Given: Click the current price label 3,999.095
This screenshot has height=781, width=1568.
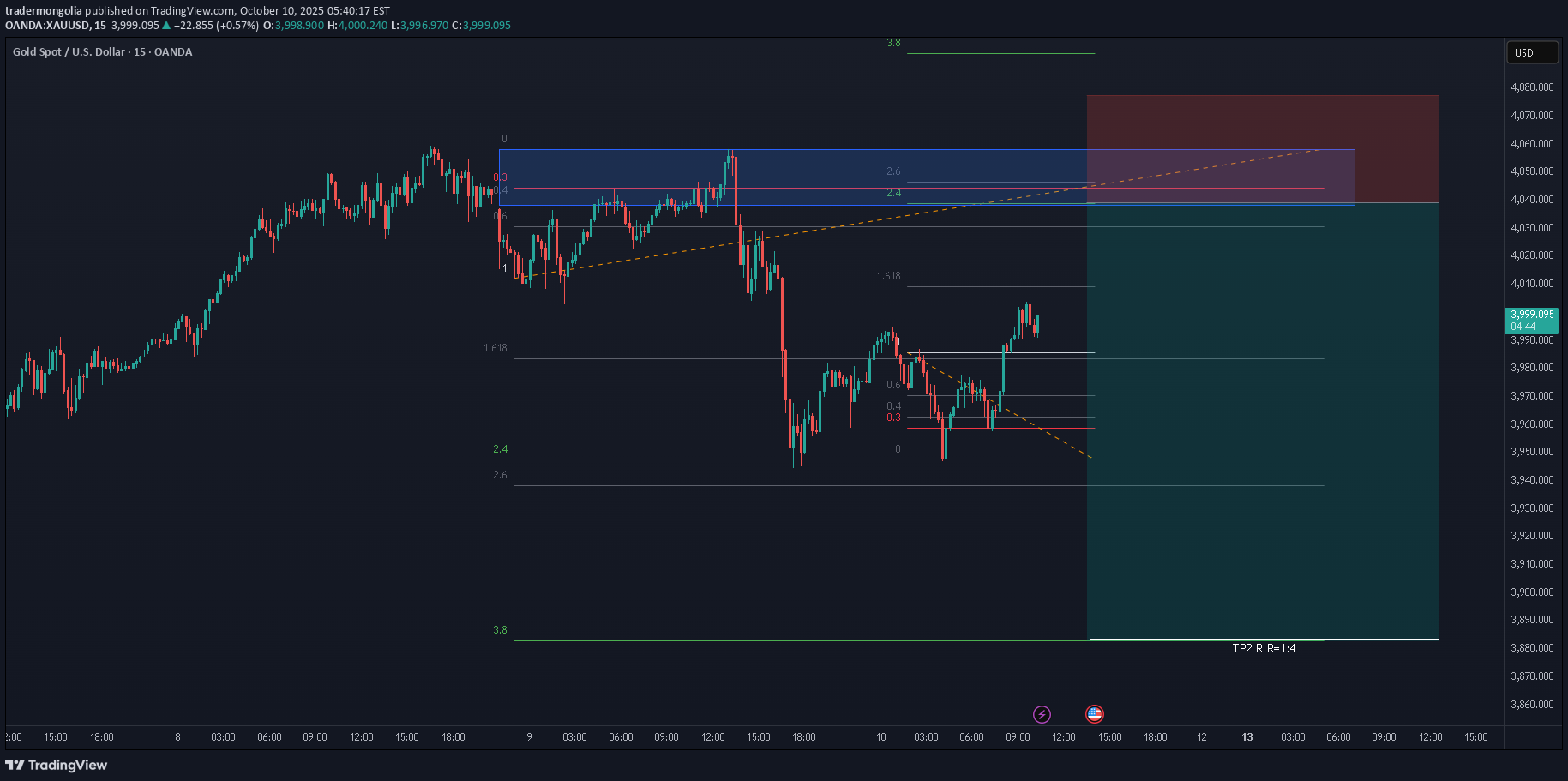Looking at the screenshot, I should 1531,315.
